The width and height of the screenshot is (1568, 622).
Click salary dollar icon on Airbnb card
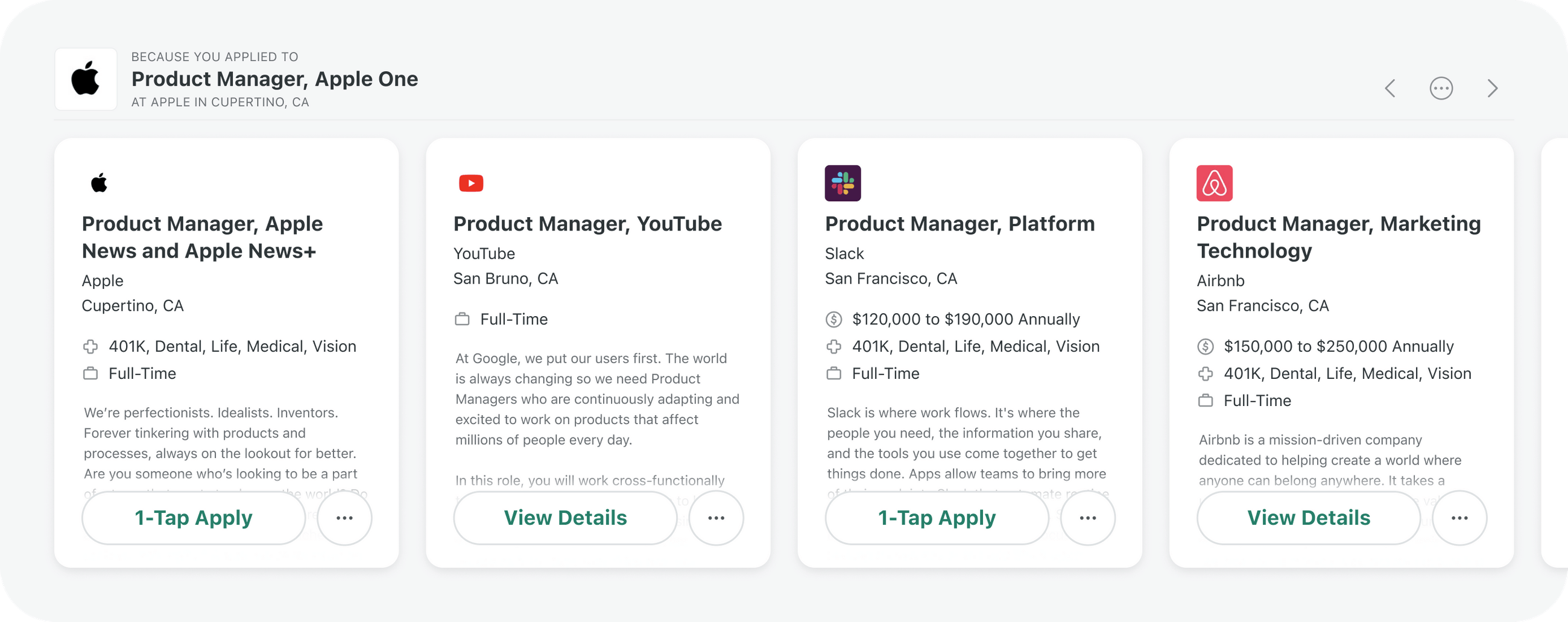click(1205, 347)
